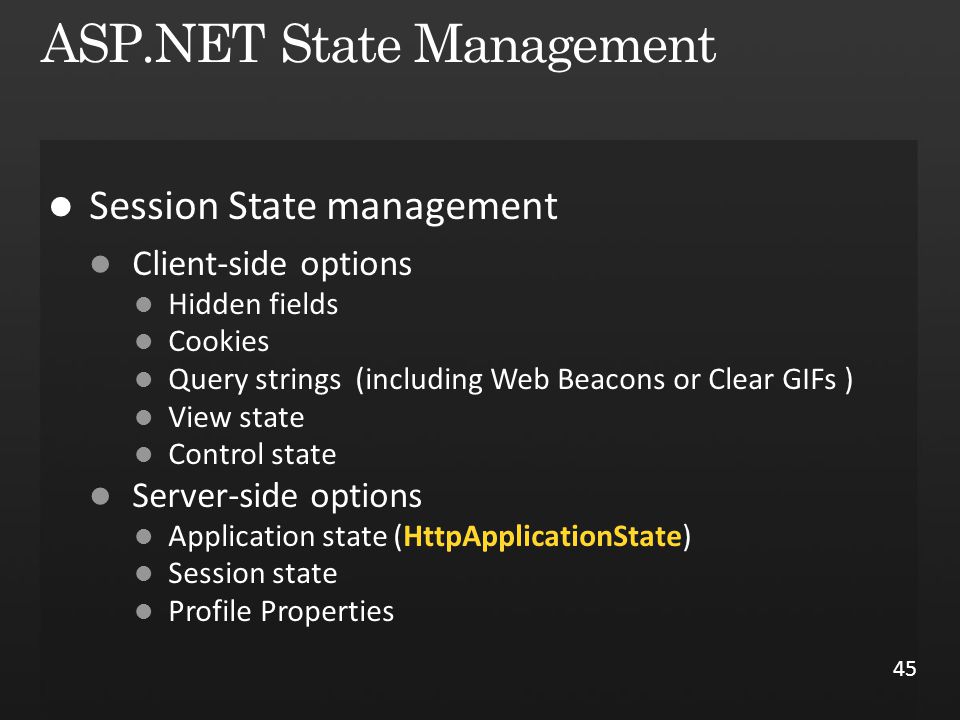The width and height of the screenshot is (960, 720).
Task: Click the Hidden fields bullet point
Action: tap(144, 304)
